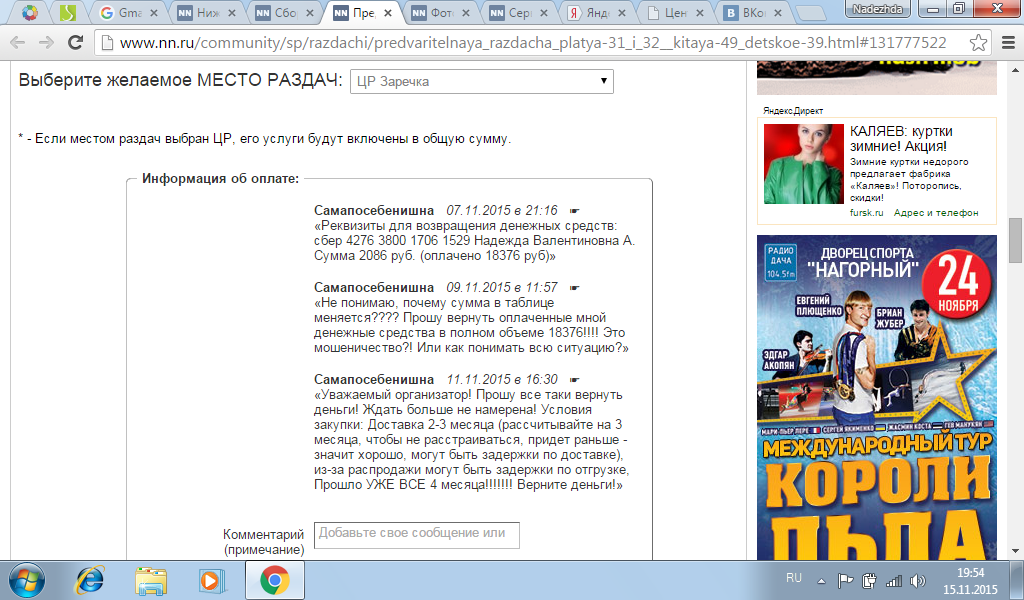Click the Chrome icon in the taskbar
The image size is (1024, 600).
(x=274, y=580)
